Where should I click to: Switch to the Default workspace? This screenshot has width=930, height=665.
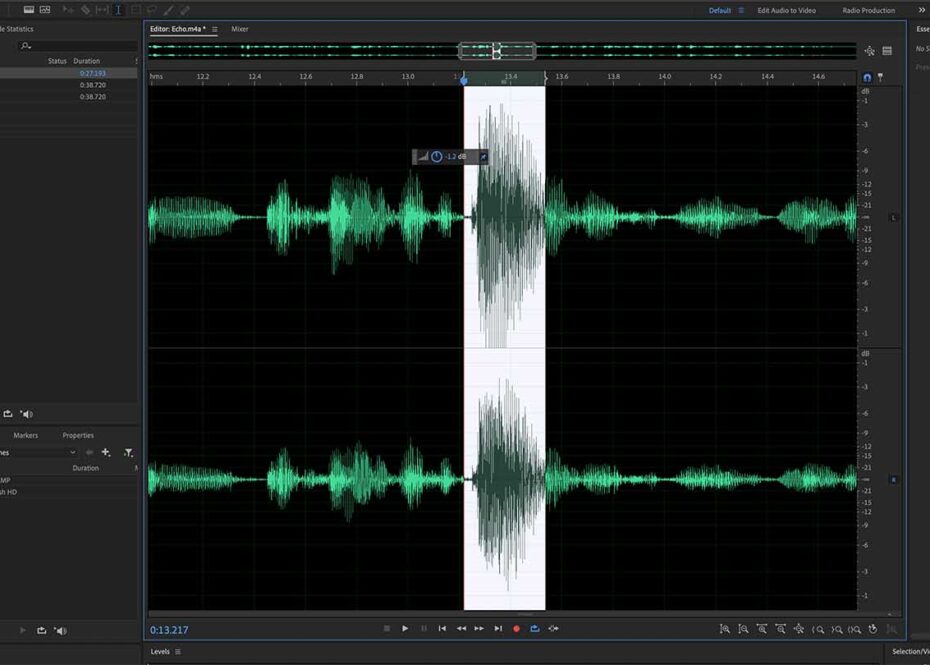coord(719,11)
